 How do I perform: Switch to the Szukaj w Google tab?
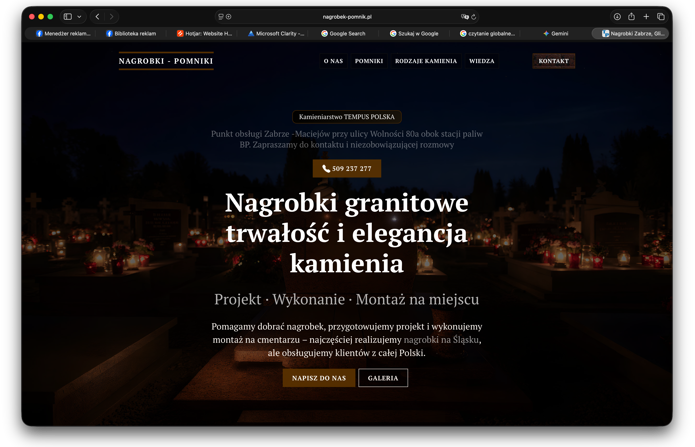(x=414, y=33)
